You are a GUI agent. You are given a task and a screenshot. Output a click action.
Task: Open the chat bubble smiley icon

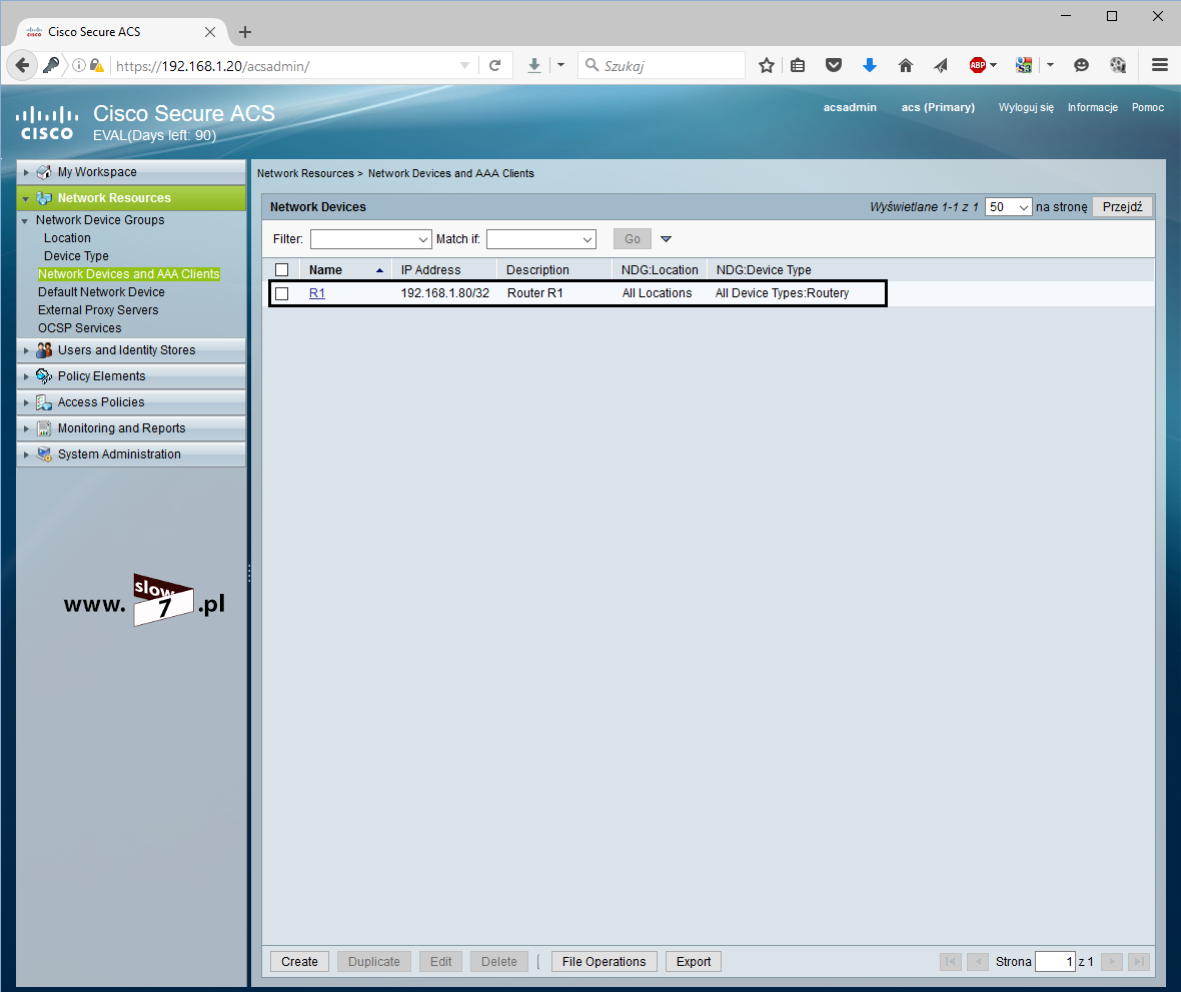tap(1081, 66)
